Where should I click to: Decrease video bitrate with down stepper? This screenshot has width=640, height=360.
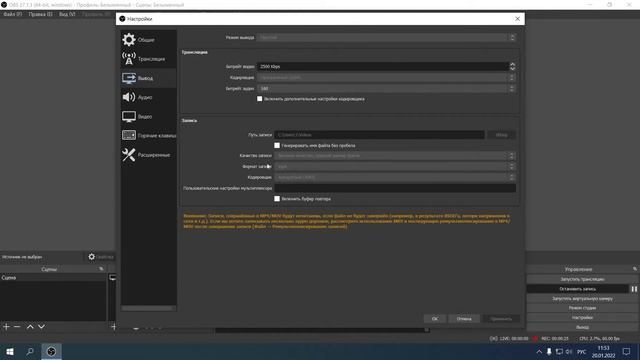click(512, 69)
